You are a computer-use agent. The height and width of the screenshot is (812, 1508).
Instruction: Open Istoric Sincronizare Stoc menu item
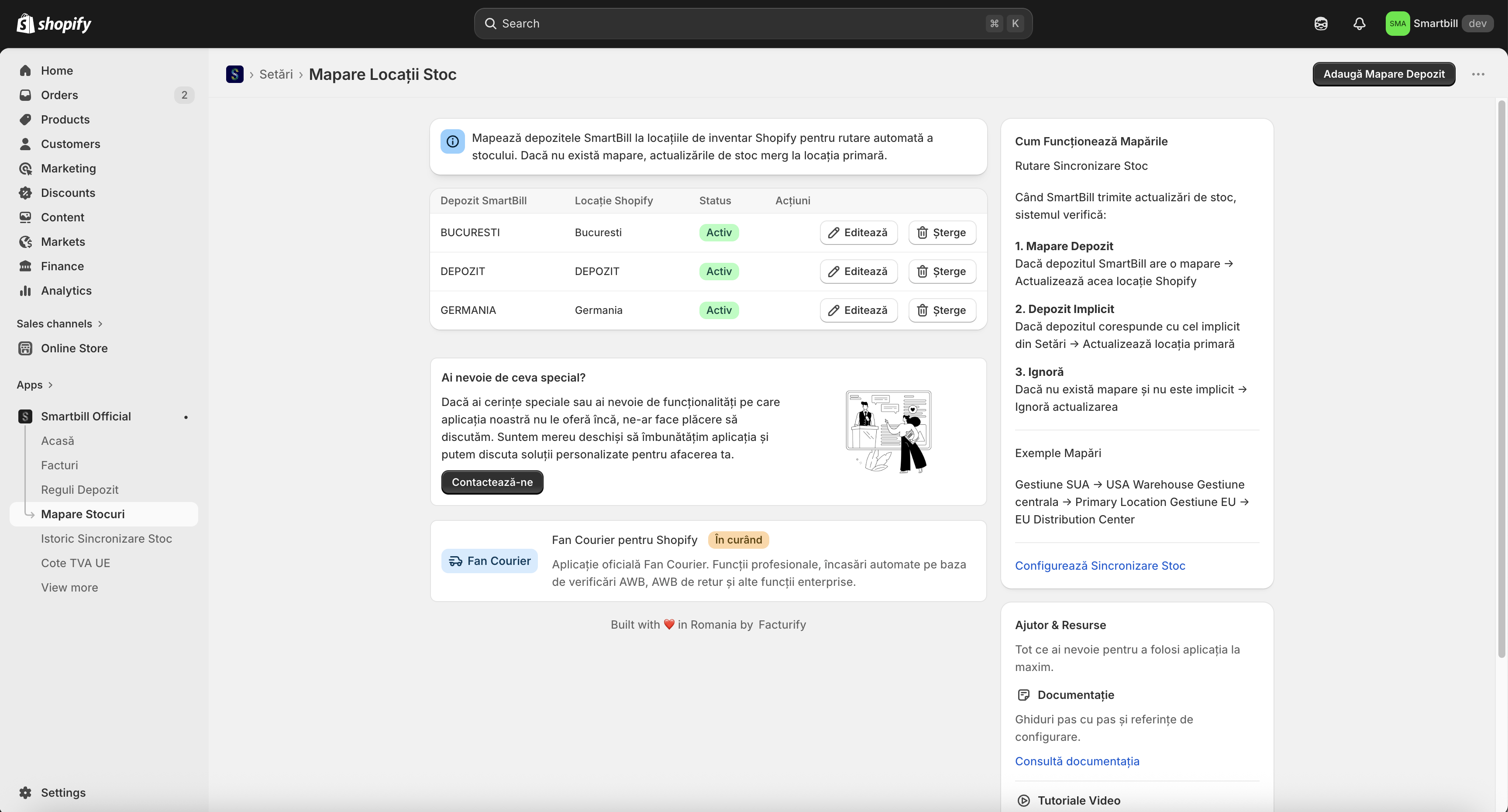[107, 539]
